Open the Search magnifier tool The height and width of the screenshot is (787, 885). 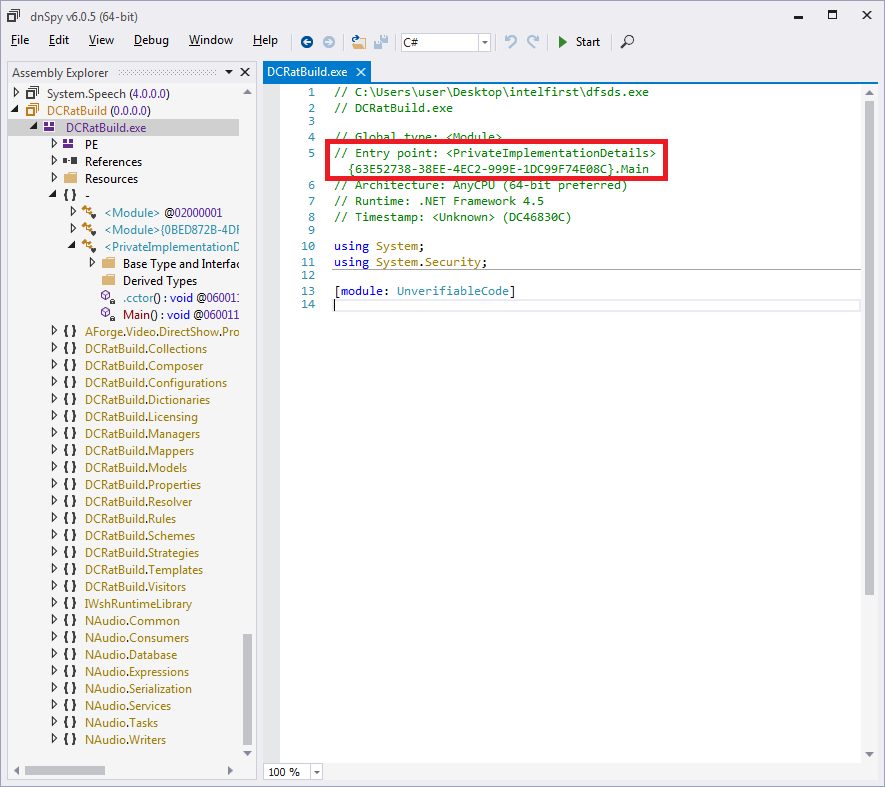pyautogui.click(x=627, y=42)
